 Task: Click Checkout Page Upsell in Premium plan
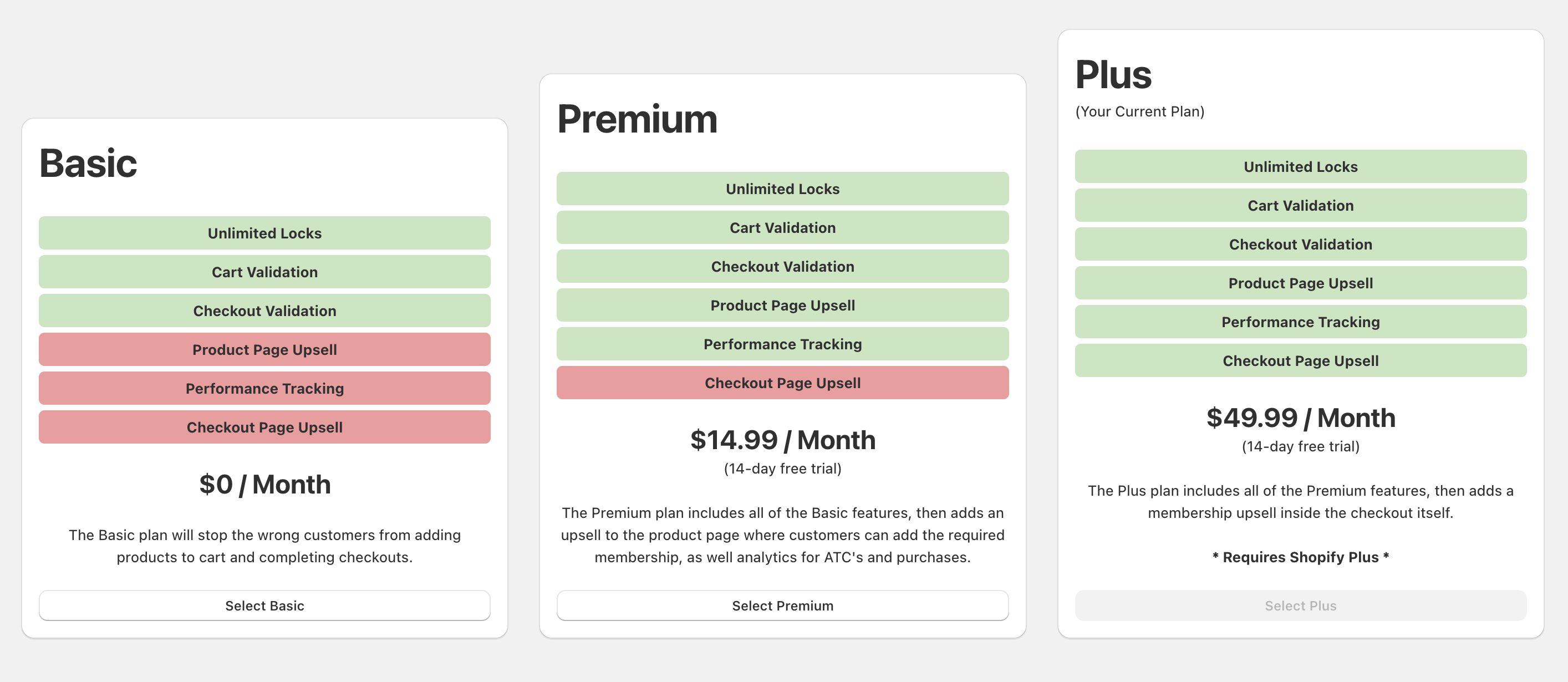[782, 383]
